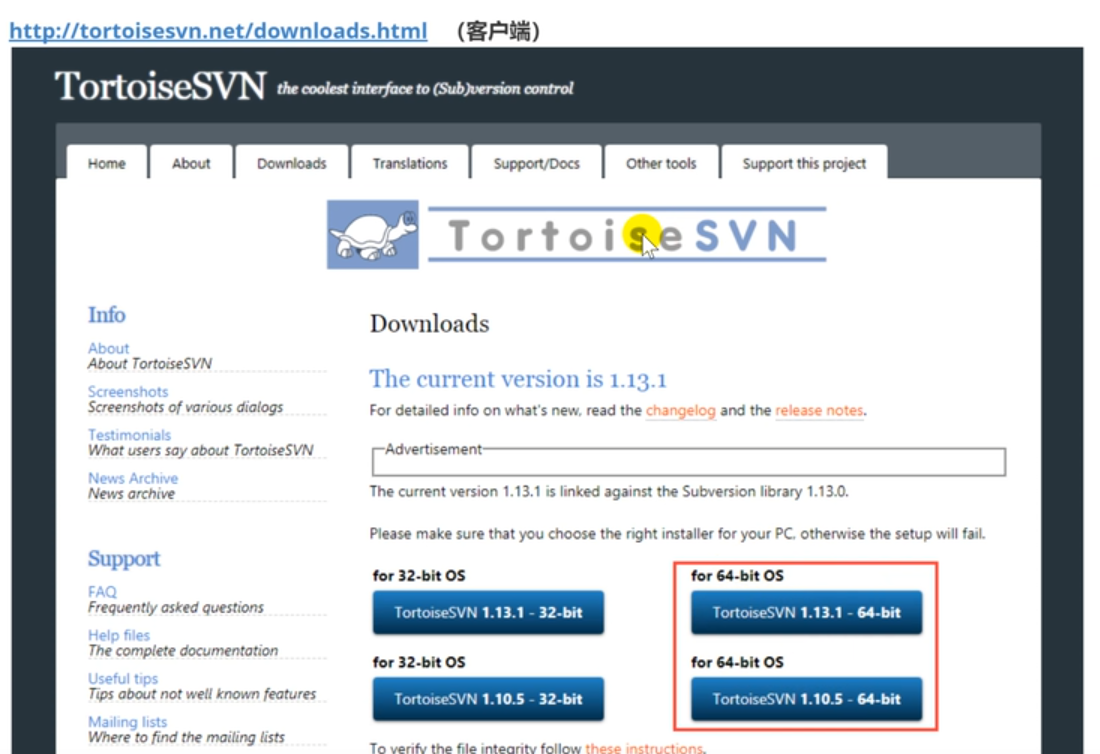This screenshot has height=754, width=1100.
Task: Open the Other tools tab
Action: 662,163
